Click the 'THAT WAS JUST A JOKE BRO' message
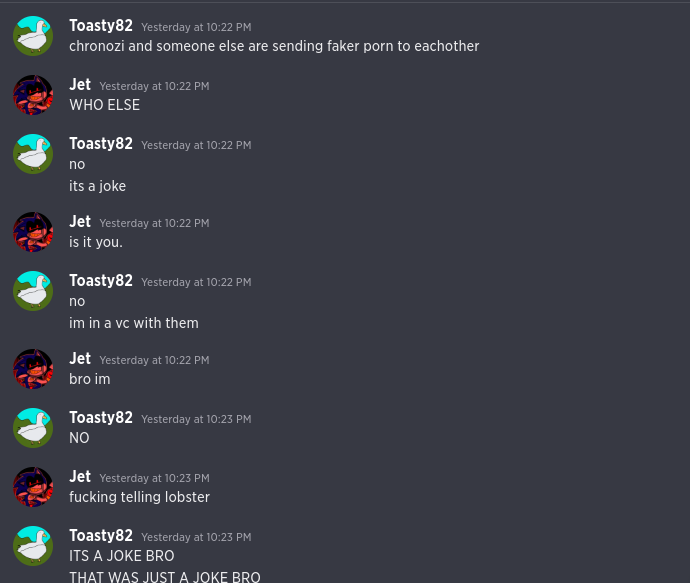The width and height of the screenshot is (690, 583). (x=165, y=577)
